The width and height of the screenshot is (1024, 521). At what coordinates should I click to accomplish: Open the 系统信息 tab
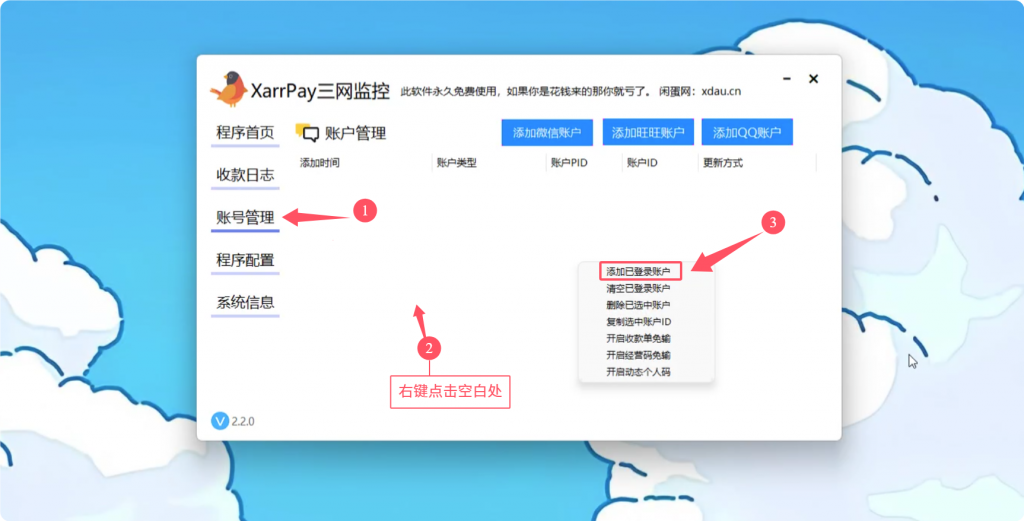[x=245, y=303]
